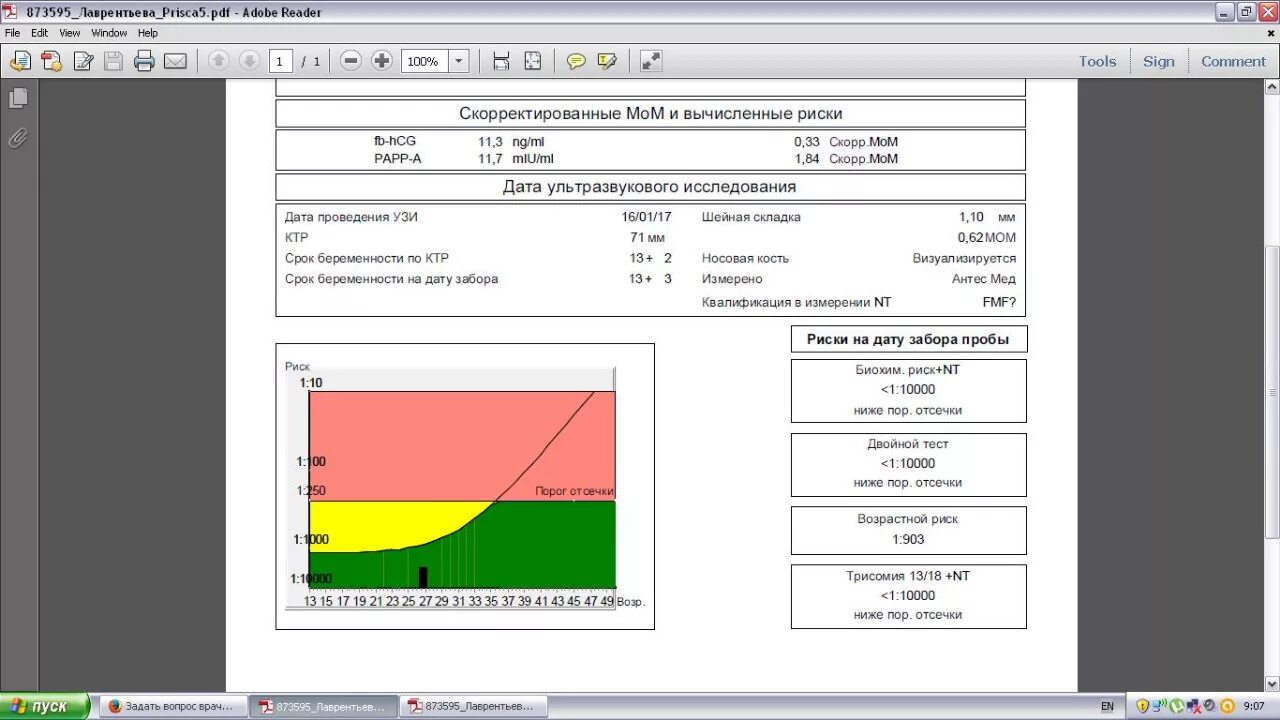
Task: Click the Adobe PDF icon in title bar
Action: click(x=11, y=12)
